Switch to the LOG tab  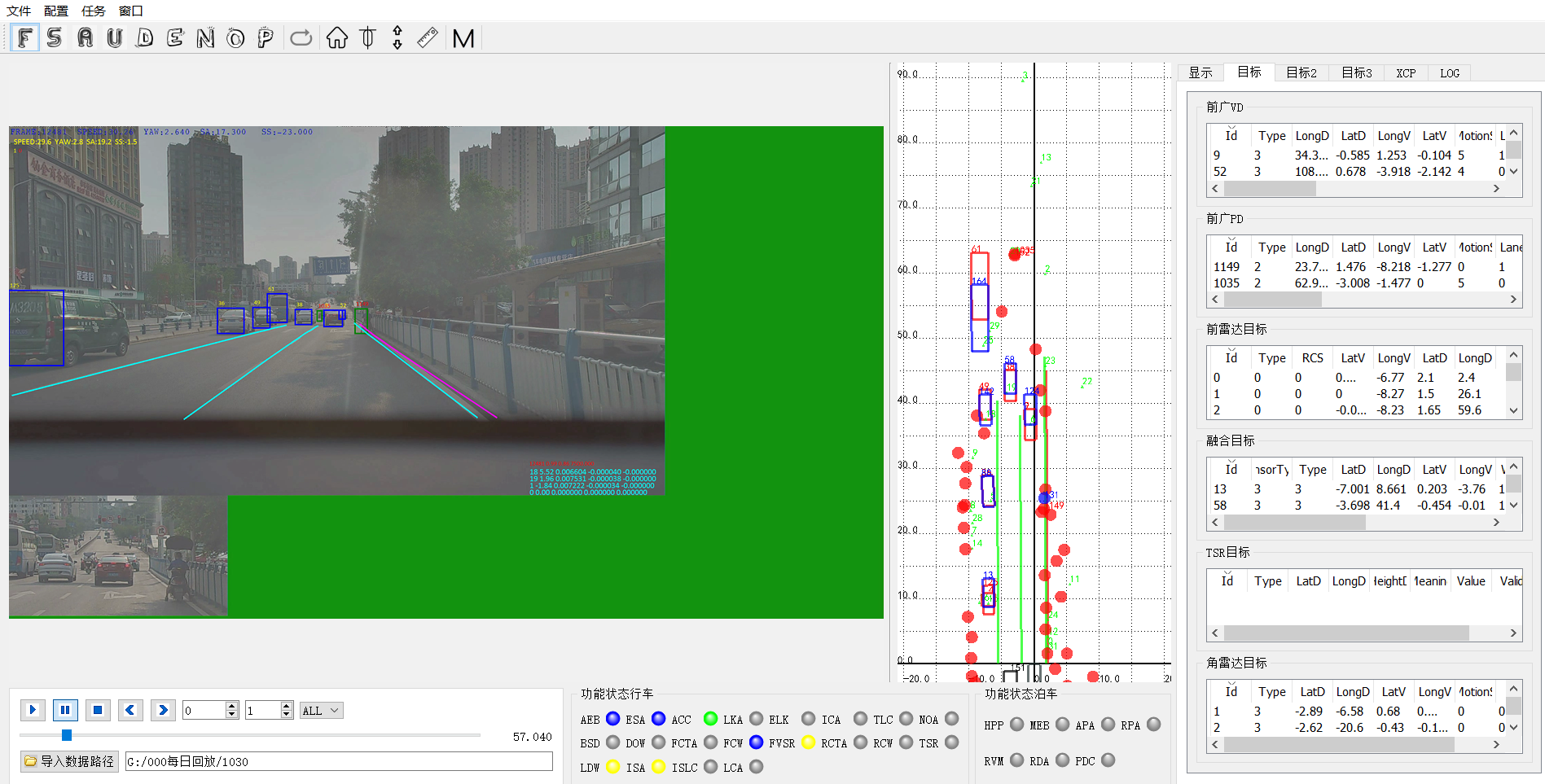pyautogui.click(x=1450, y=73)
